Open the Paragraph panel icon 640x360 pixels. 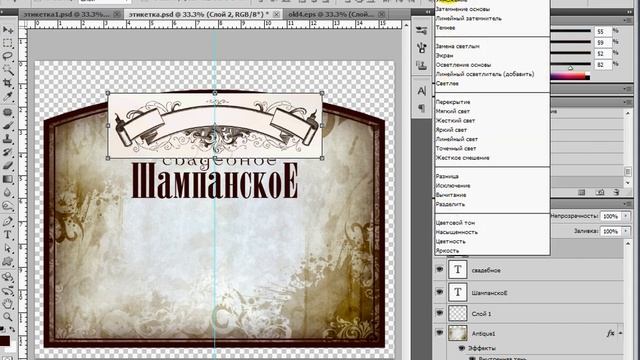pyautogui.click(x=421, y=108)
